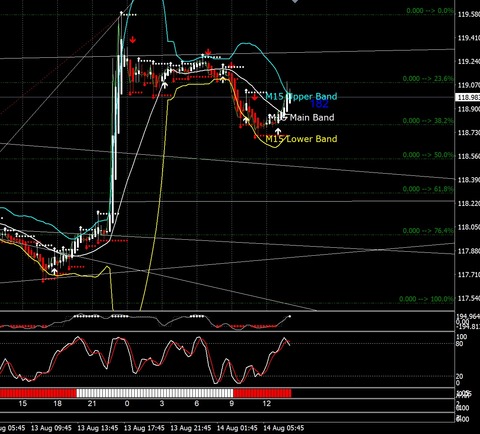Image resolution: width=480 pixels, height=434 pixels.
Task: Click the "14 Aug 05:45" time axis label
Action: (283, 428)
